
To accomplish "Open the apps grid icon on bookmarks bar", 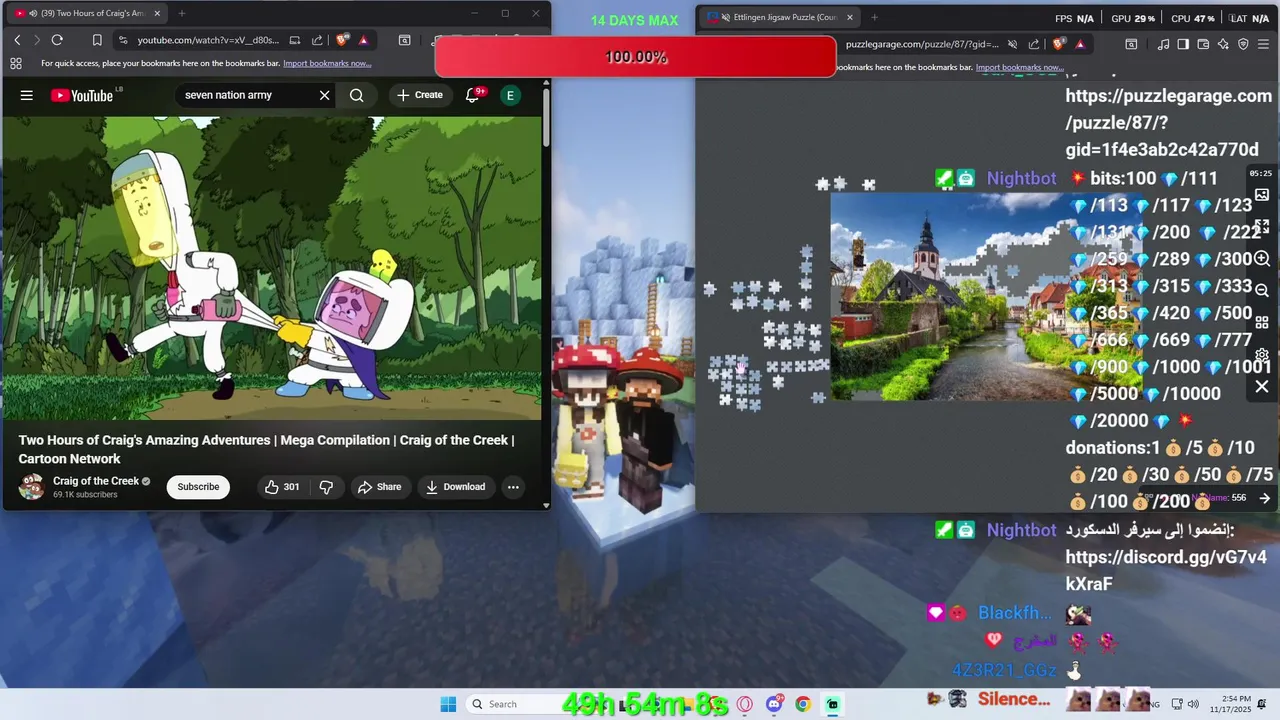I will pyautogui.click(x=16, y=63).
